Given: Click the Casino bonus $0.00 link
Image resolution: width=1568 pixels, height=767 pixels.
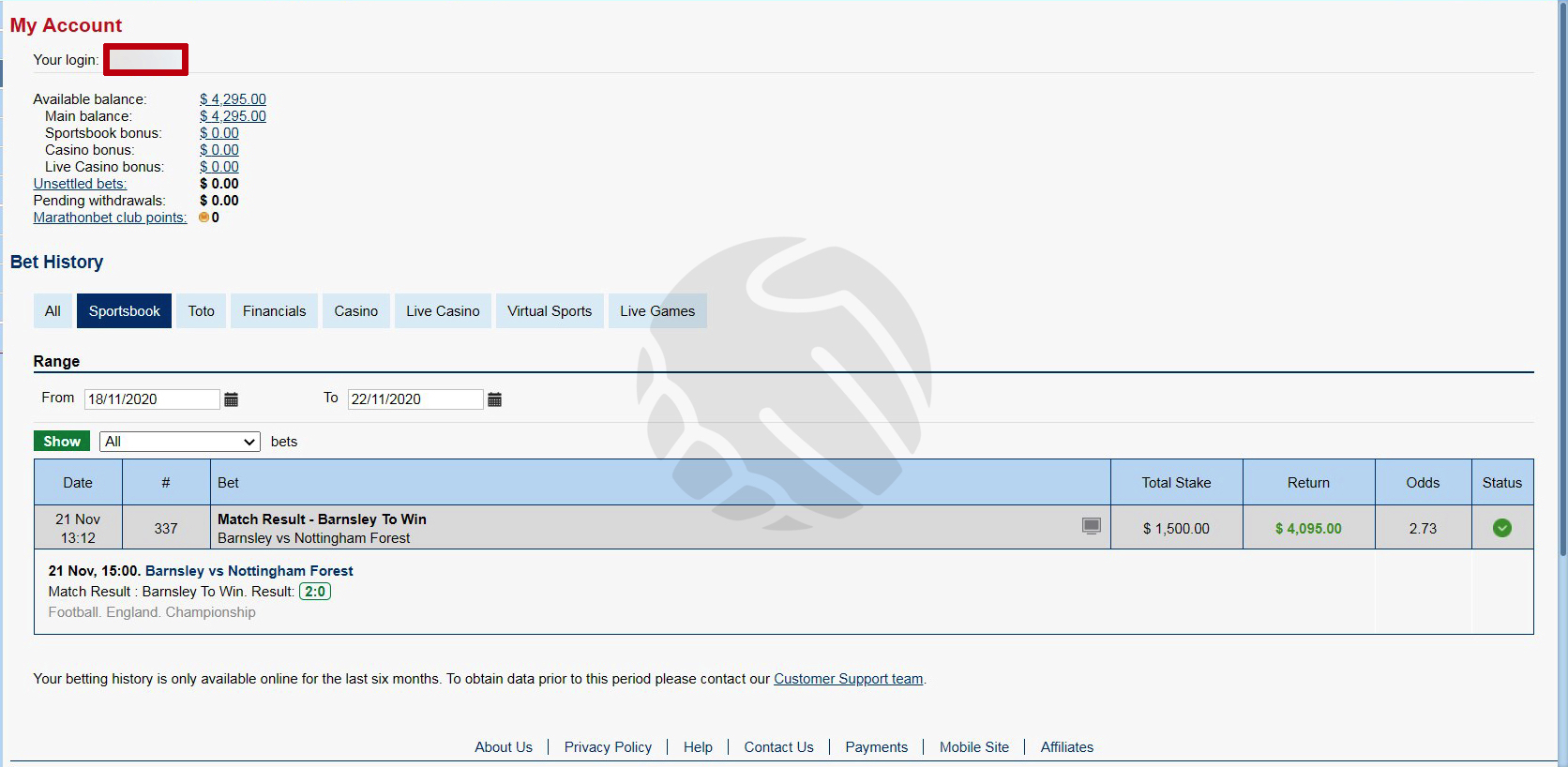Looking at the screenshot, I should tap(219, 150).
